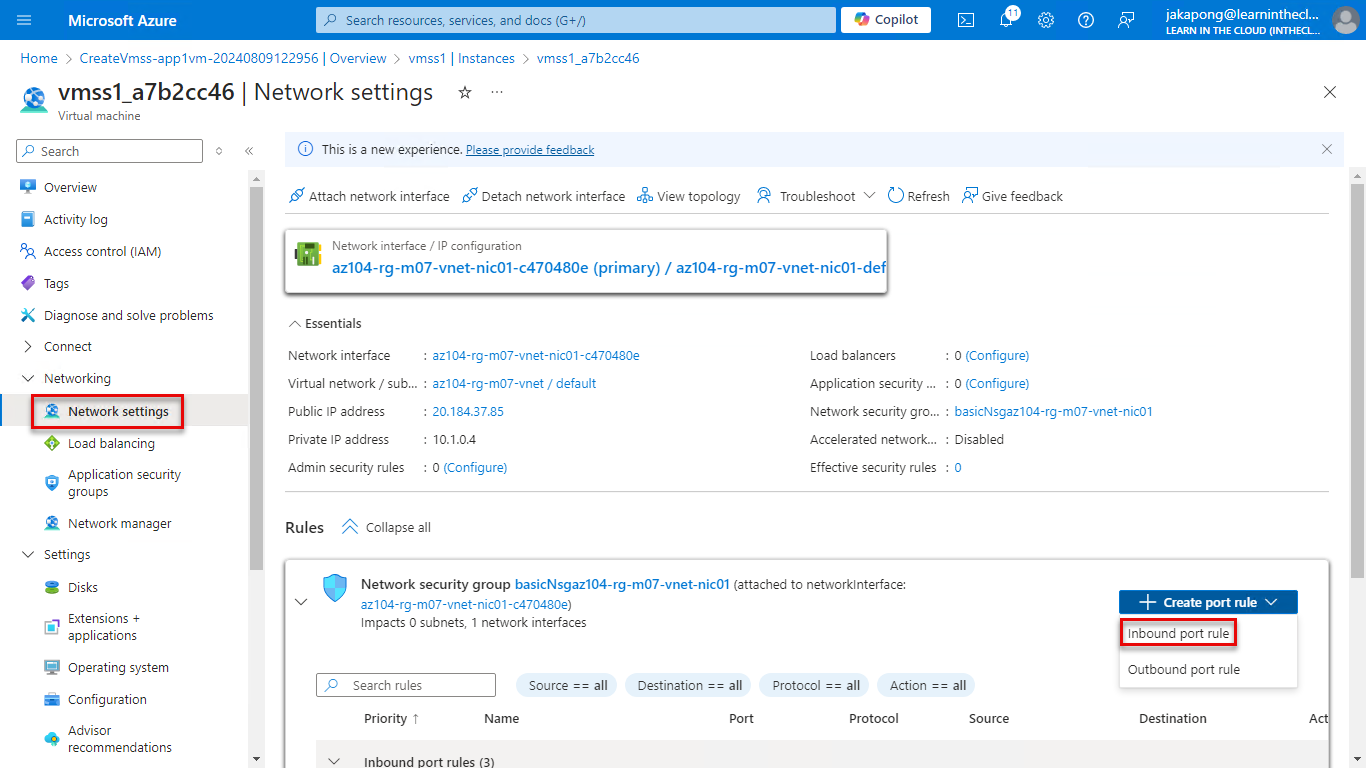Click Configure next to Load balancers
Viewport: 1366px width, 768px height.
coord(997,355)
